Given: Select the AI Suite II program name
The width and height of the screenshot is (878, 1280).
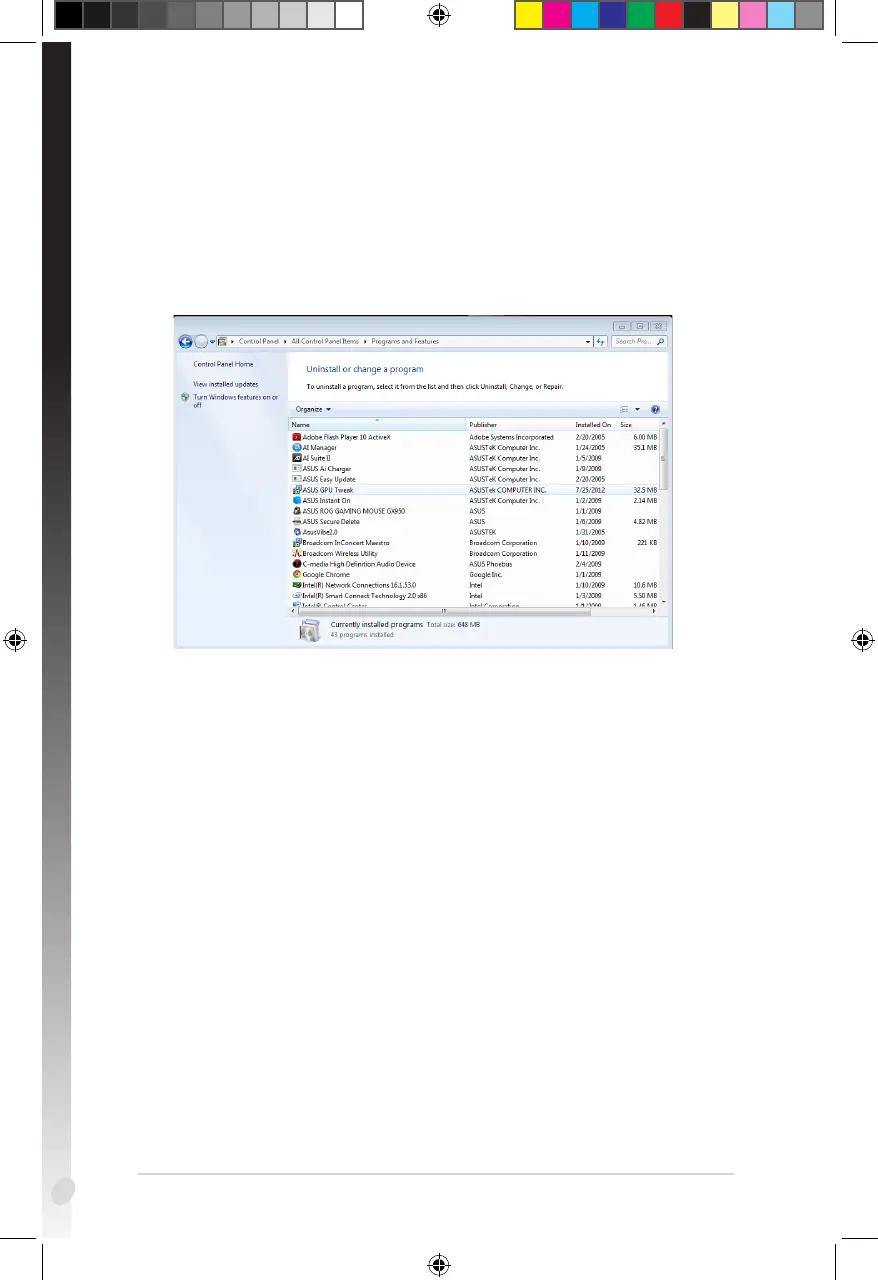Looking at the screenshot, I should point(316,458).
